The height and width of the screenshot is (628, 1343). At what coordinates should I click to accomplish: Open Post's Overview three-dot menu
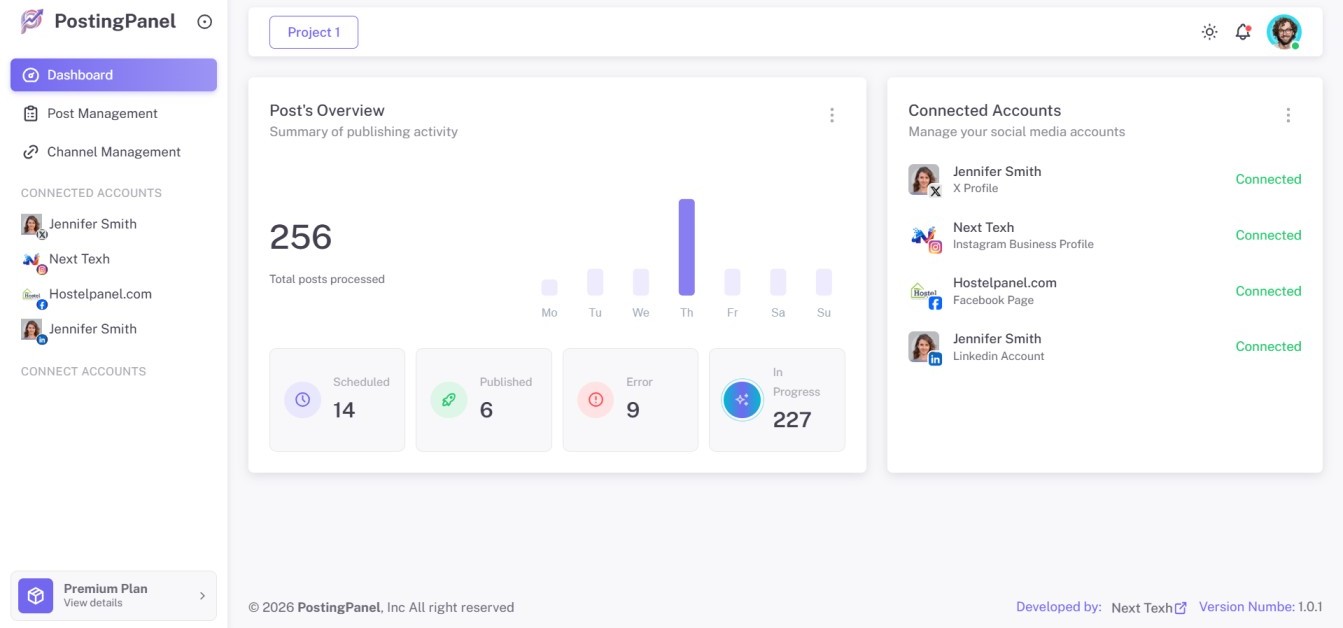tap(831, 115)
